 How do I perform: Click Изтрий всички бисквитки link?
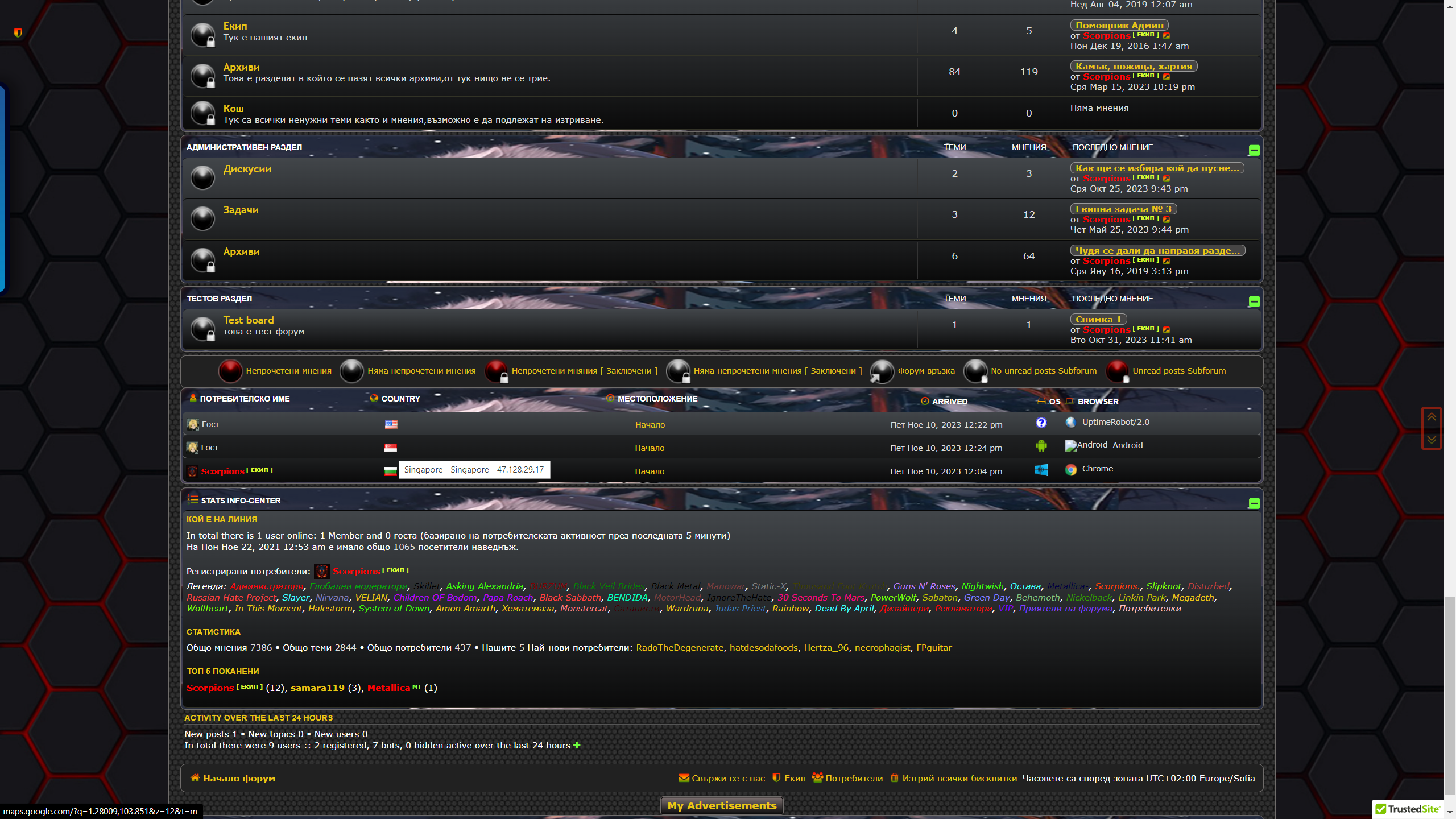[959, 779]
